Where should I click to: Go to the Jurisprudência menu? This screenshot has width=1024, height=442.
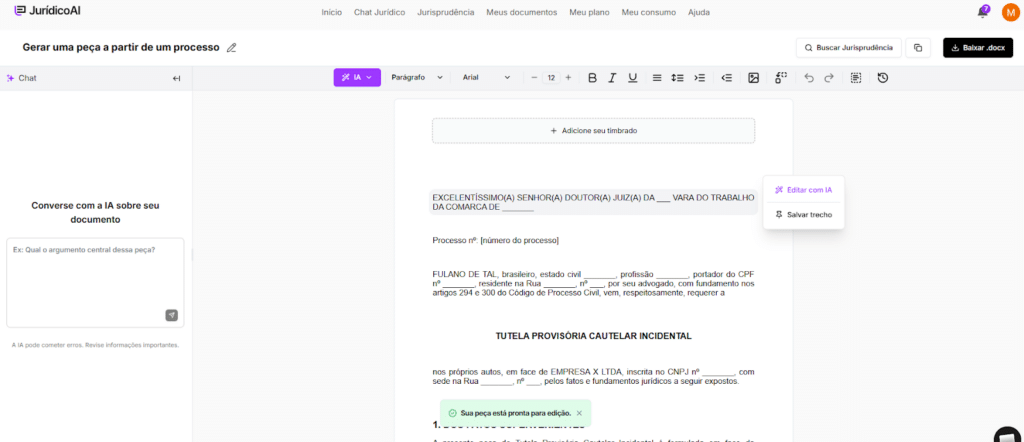point(445,12)
